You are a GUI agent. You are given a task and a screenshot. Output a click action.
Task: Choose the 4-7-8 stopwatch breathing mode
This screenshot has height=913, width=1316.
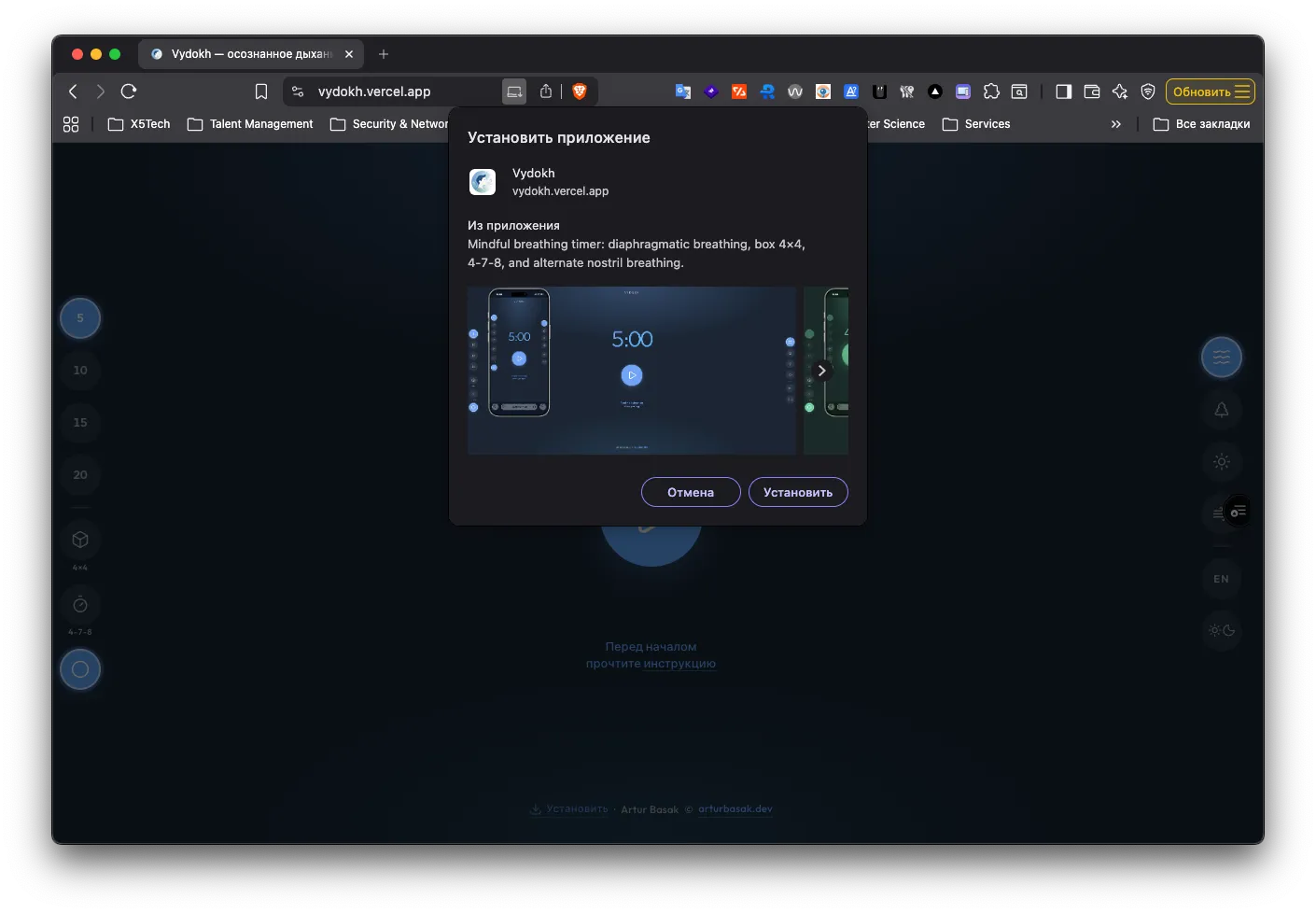[x=80, y=605]
